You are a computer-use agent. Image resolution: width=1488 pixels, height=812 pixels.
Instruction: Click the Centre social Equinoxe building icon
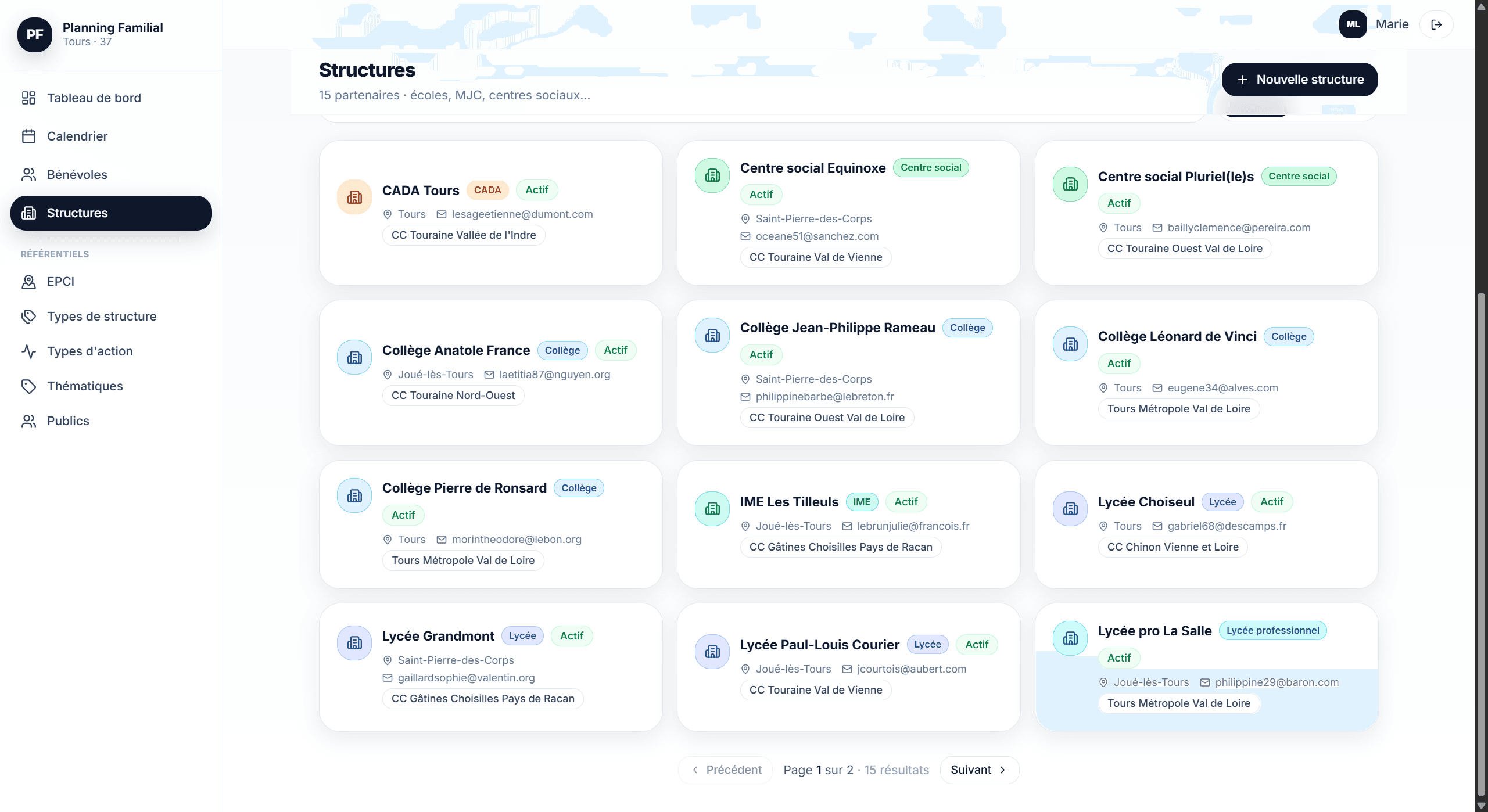[x=712, y=175]
